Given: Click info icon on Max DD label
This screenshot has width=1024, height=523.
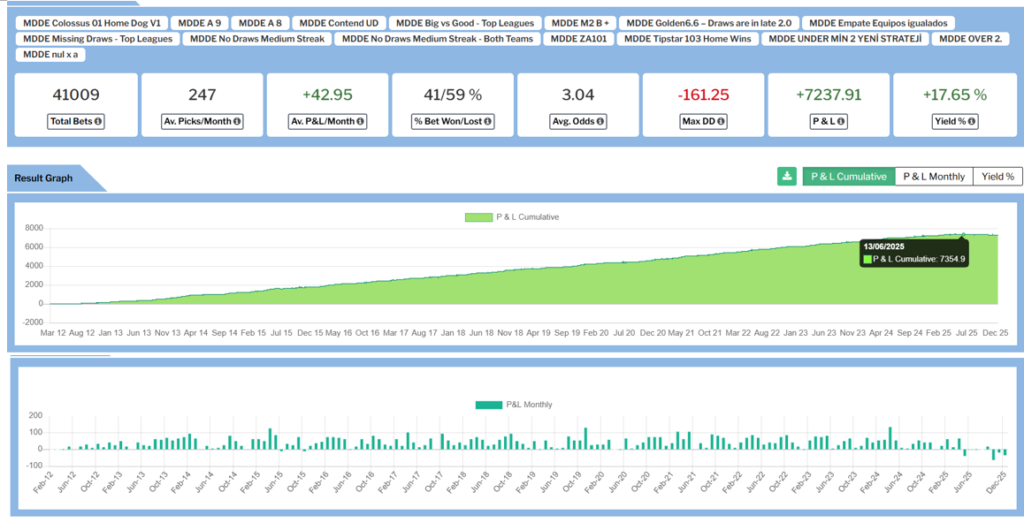Looking at the screenshot, I should 720,122.
